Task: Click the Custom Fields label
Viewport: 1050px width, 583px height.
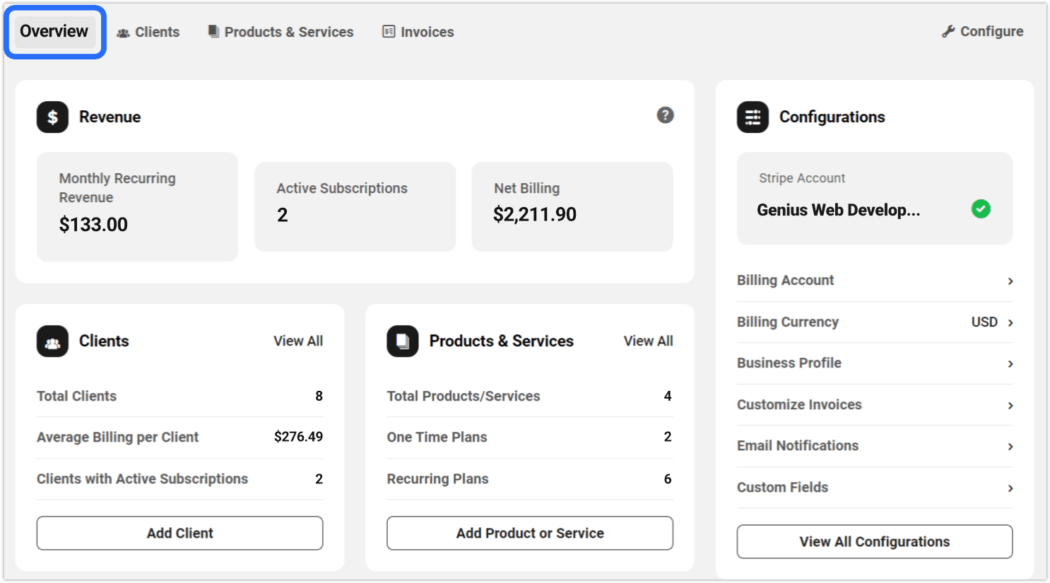Action: 782,487
